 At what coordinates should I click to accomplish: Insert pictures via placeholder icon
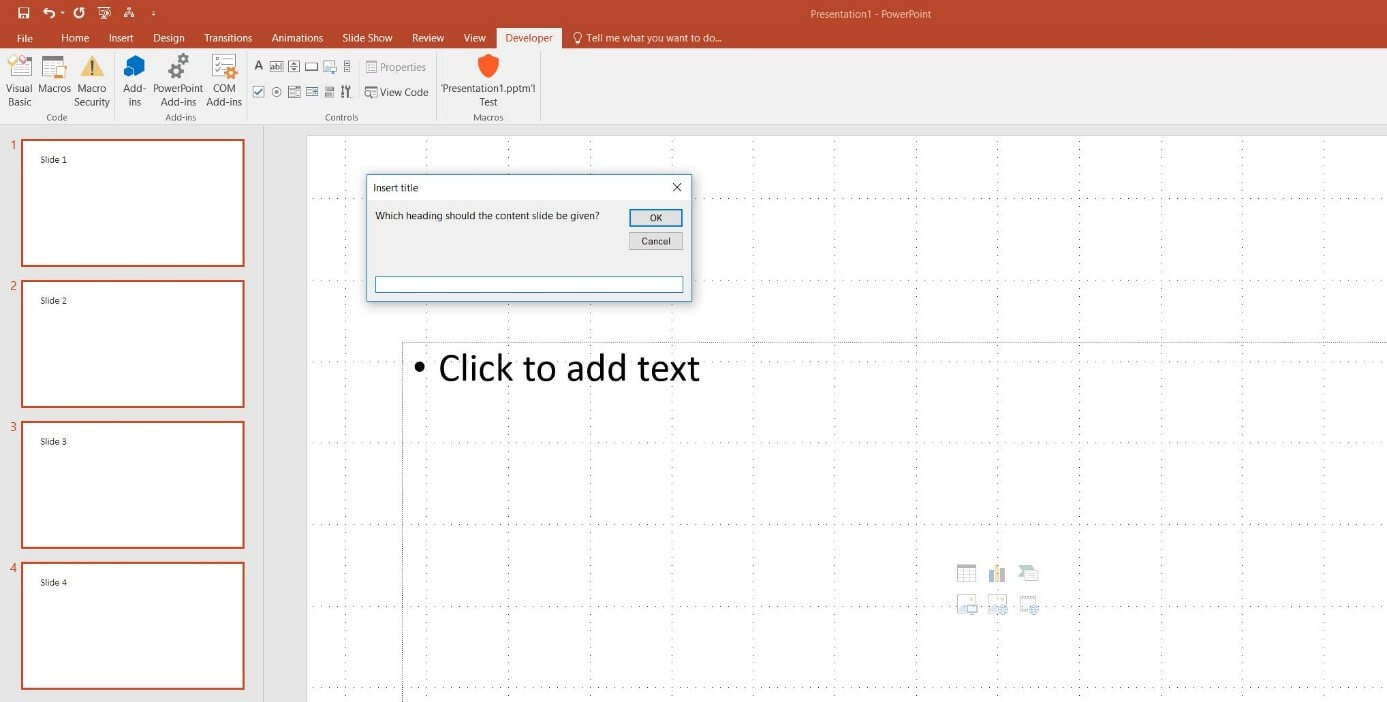[966, 604]
